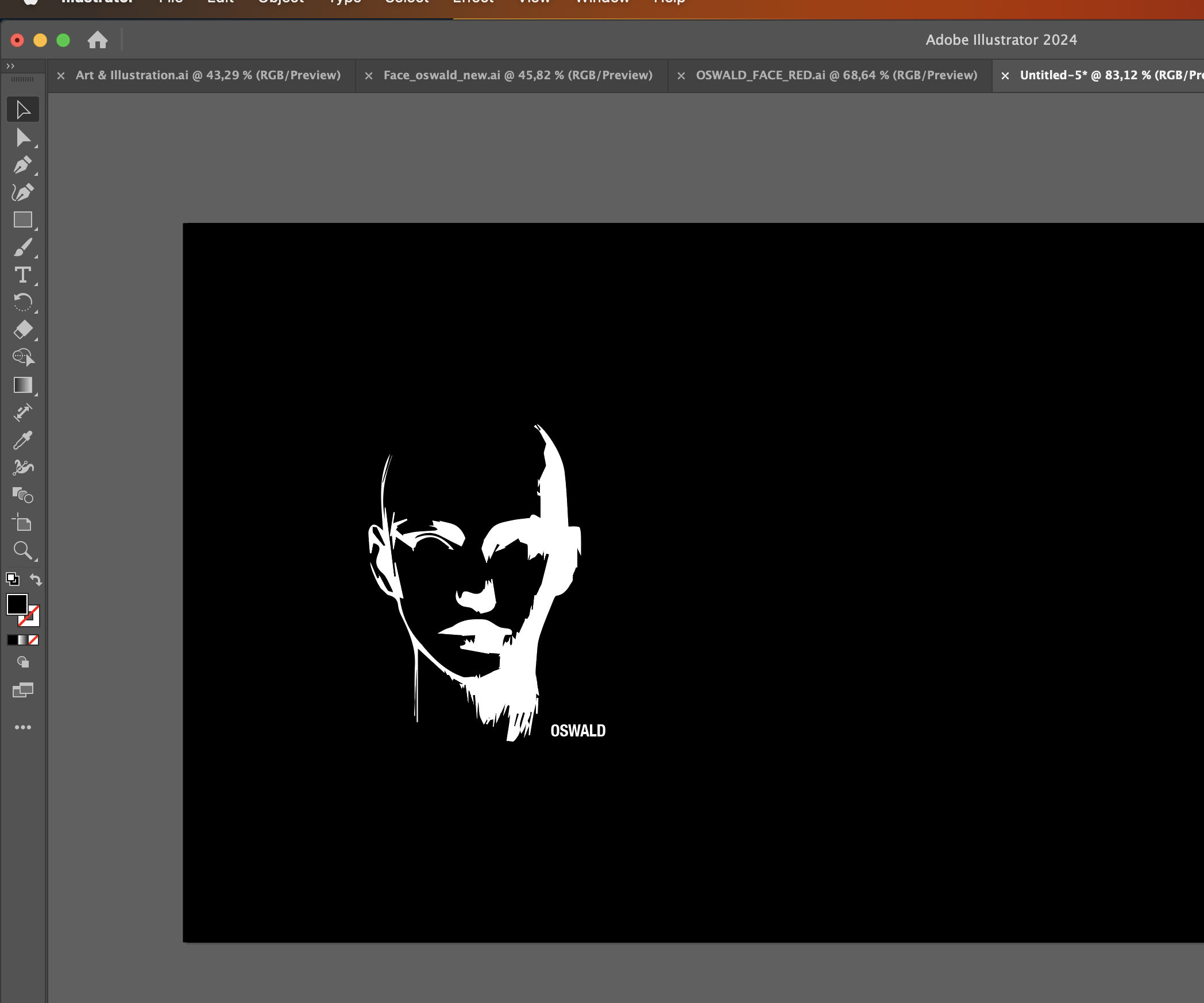
Task: Expand the collapsed toolbar with double arrows
Action: (10, 66)
